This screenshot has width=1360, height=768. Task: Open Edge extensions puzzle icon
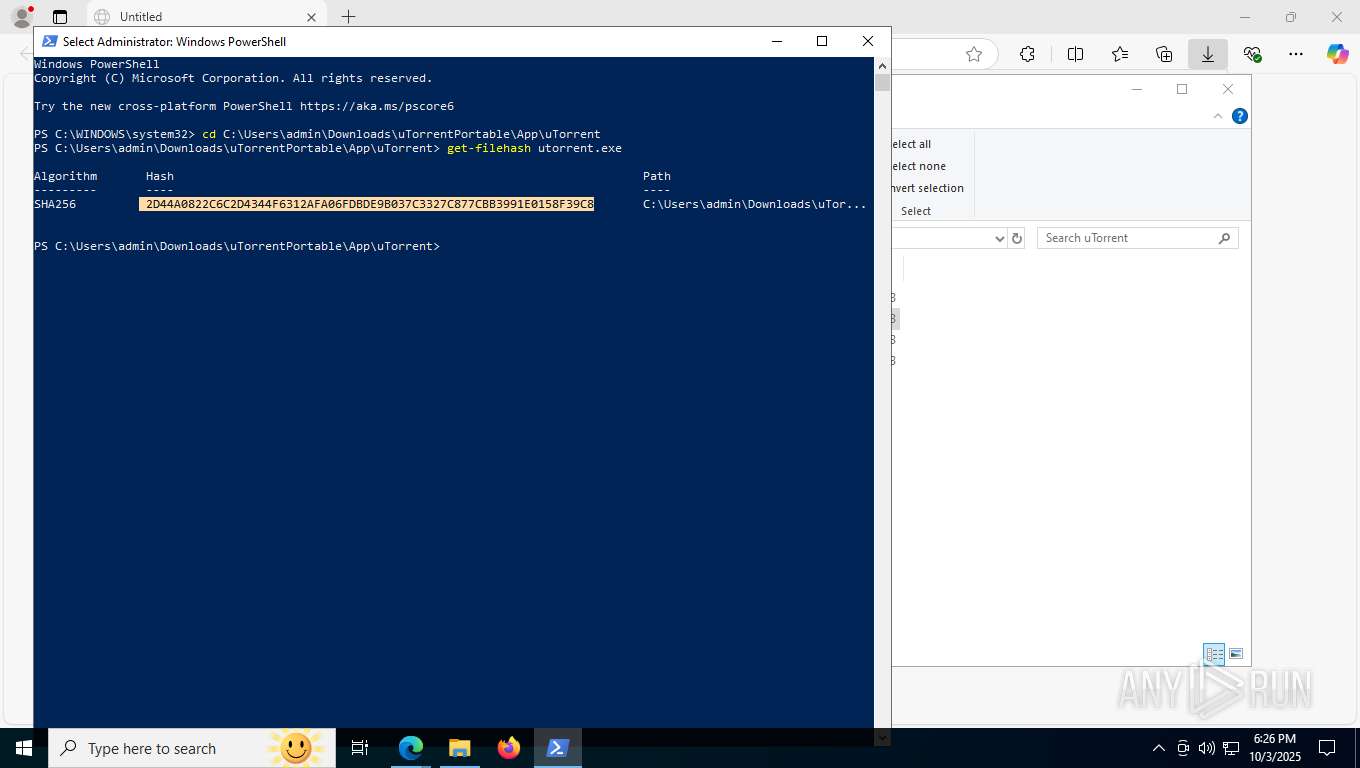click(1027, 54)
